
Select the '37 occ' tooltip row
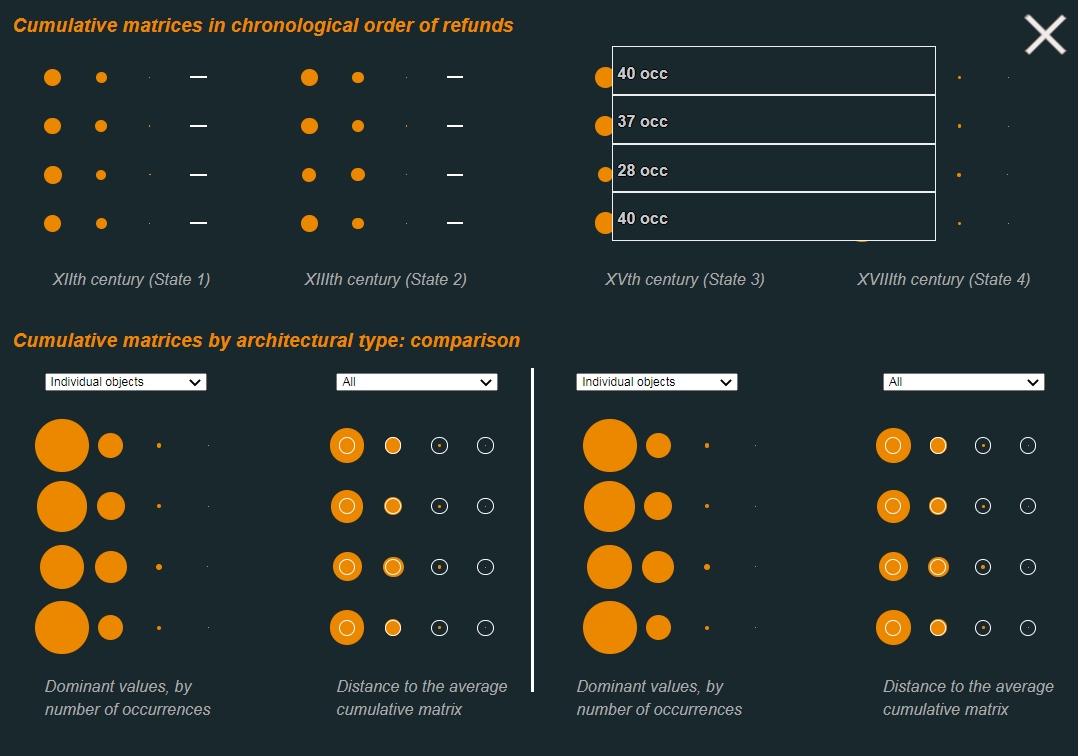[773, 120]
